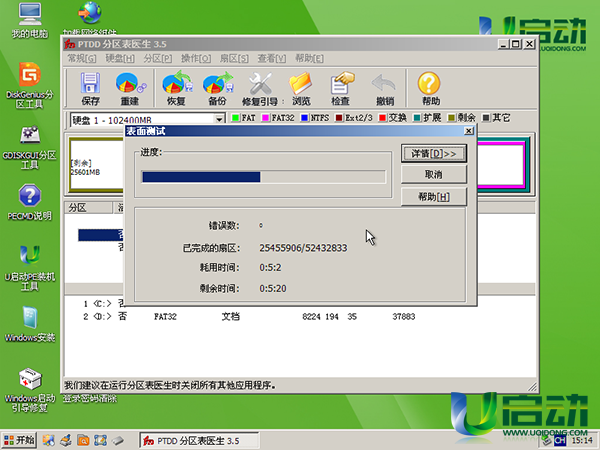Viewport: 600px width, 450px height.
Task: Open the 硬盘[H] menu
Action: pos(120,59)
